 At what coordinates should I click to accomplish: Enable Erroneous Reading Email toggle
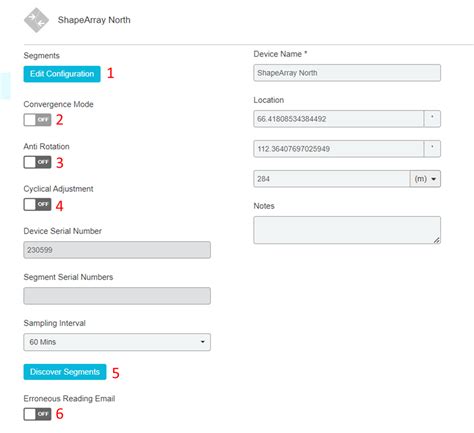pyautogui.click(x=37, y=414)
